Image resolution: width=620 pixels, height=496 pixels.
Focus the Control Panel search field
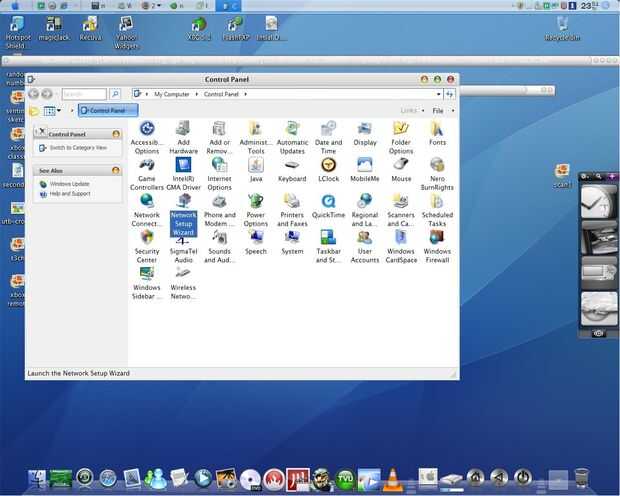point(84,94)
